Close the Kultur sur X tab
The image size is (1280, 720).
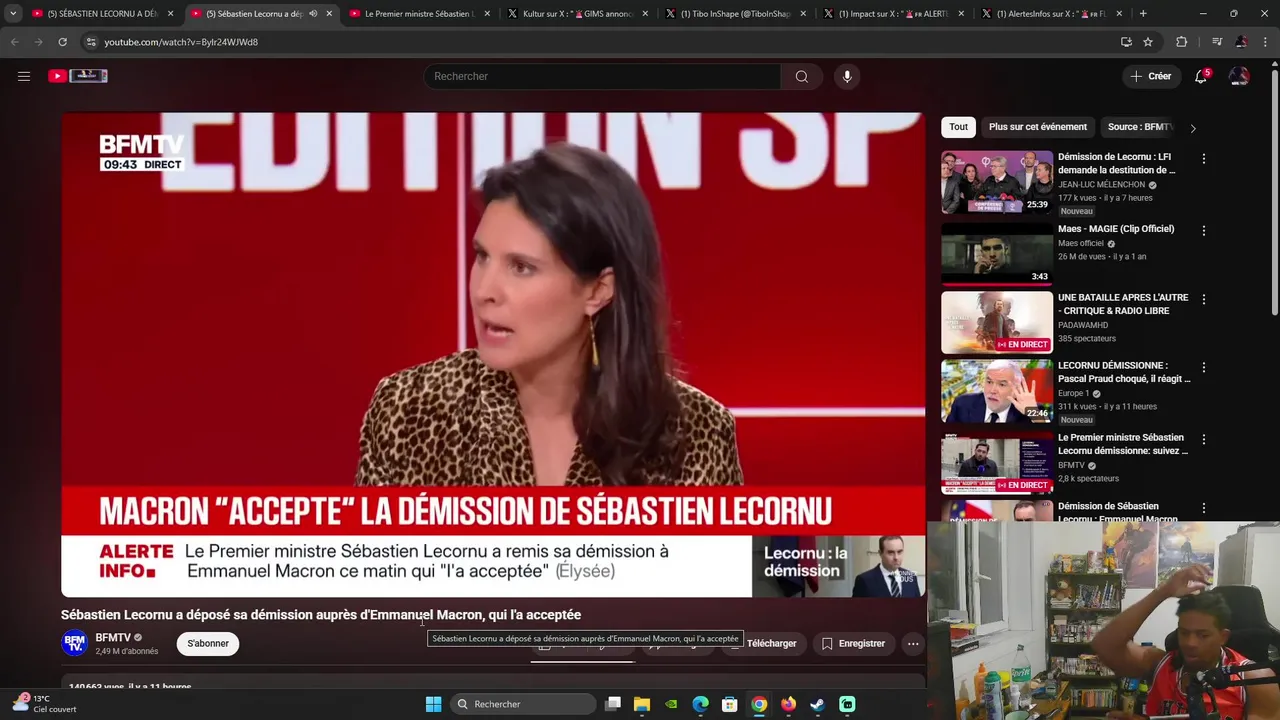point(644,14)
